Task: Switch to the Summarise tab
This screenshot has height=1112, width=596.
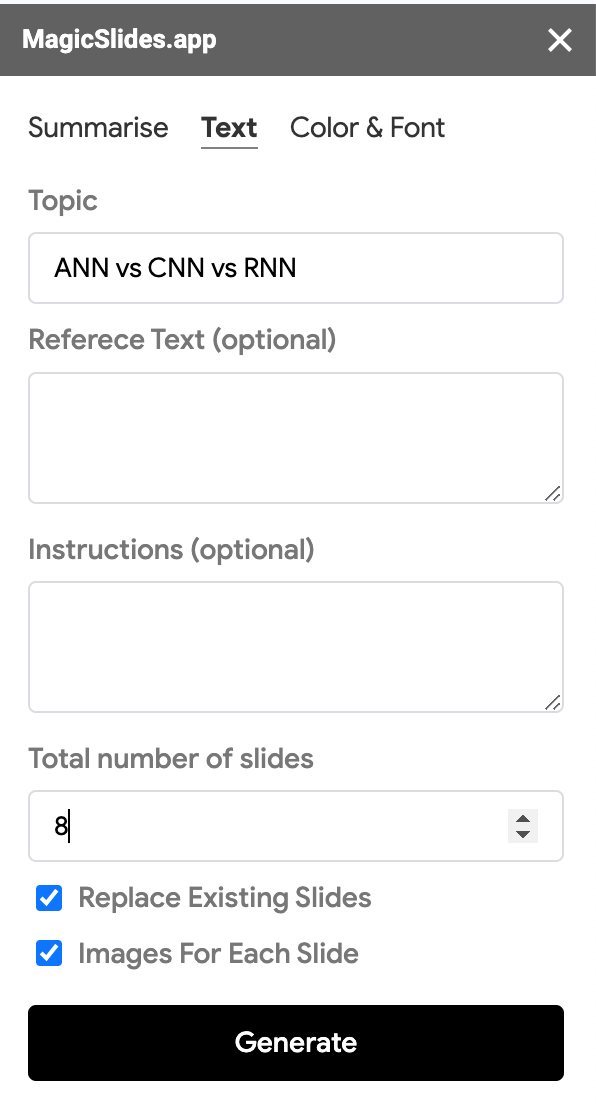Action: [x=98, y=127]
